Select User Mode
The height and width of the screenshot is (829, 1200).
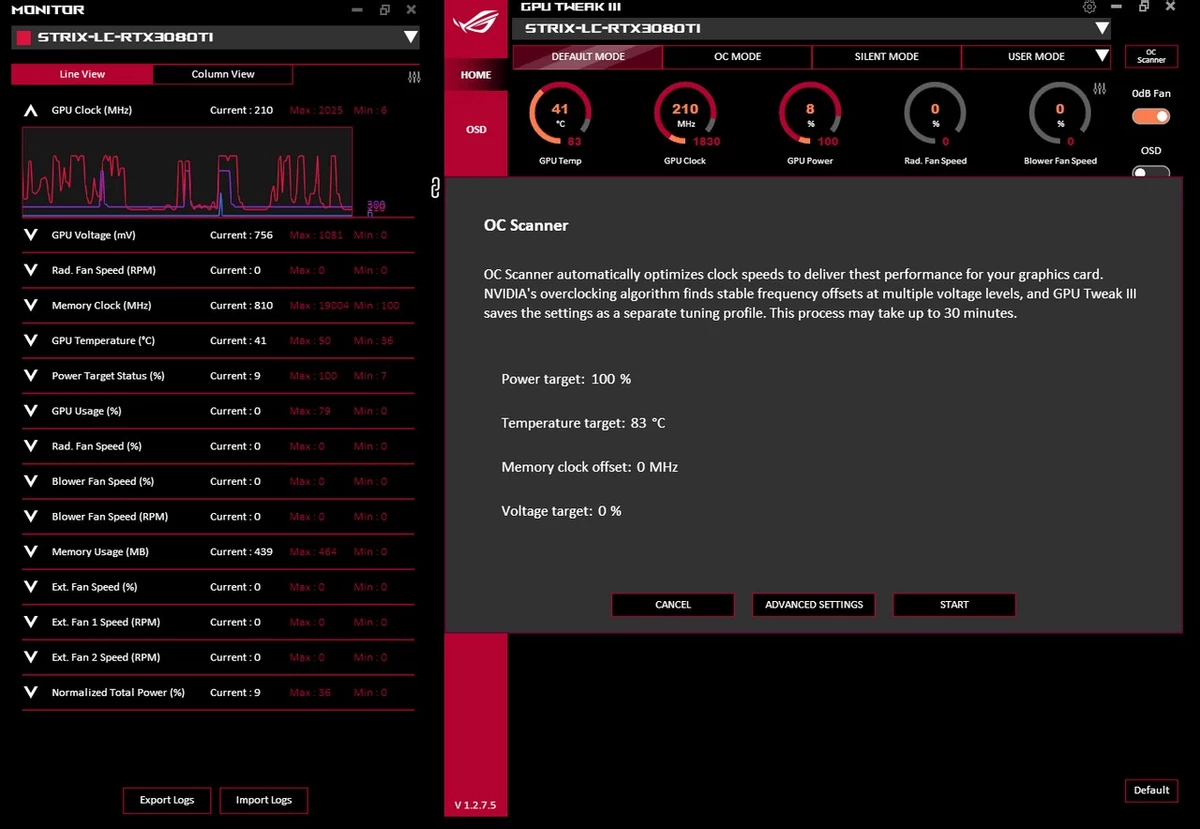click(x=1036, y=57)
